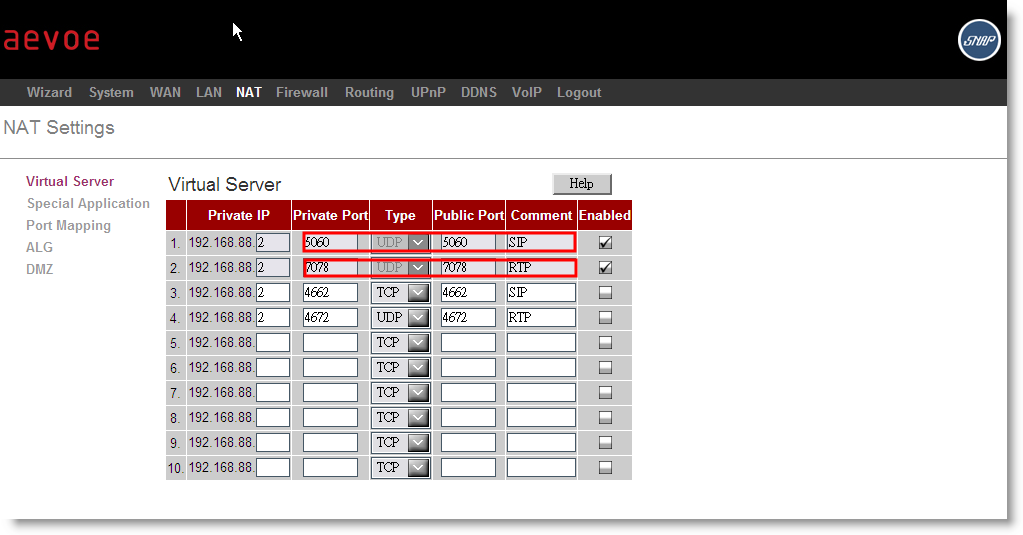Click the Private IP column header

[x=239, y=215]
